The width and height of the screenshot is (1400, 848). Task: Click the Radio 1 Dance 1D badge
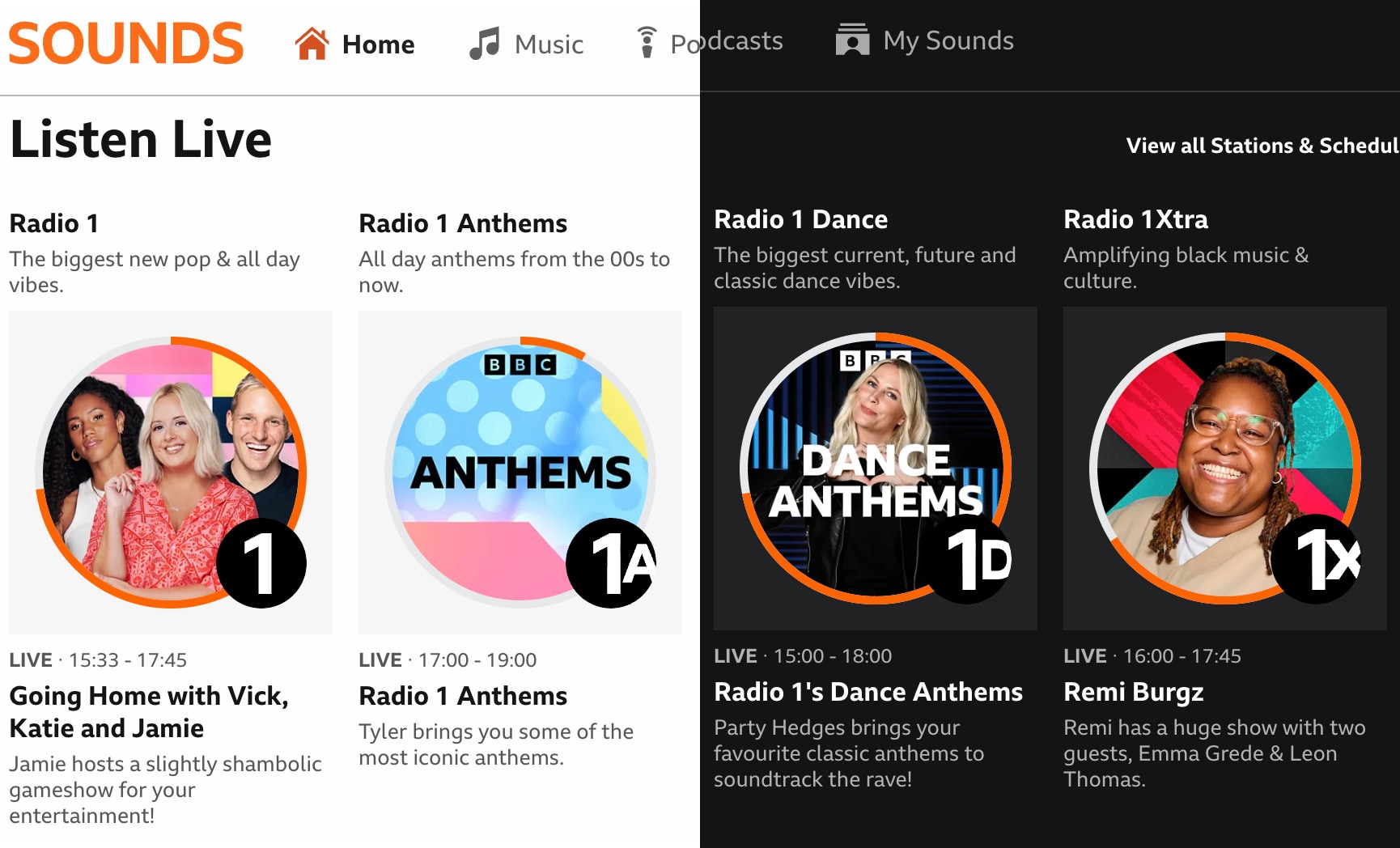coord(969,560)
